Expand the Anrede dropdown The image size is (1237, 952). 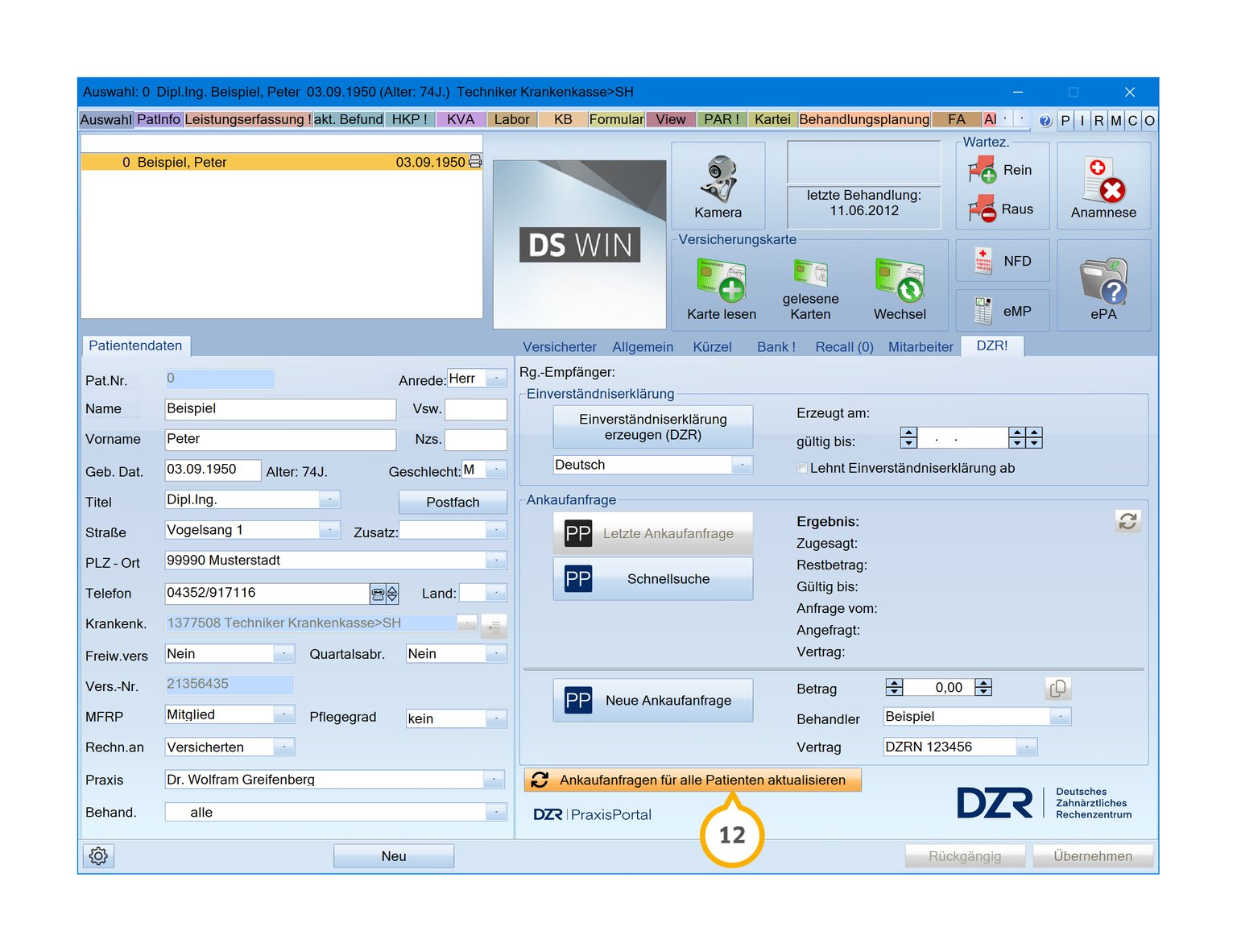point(497,379)
